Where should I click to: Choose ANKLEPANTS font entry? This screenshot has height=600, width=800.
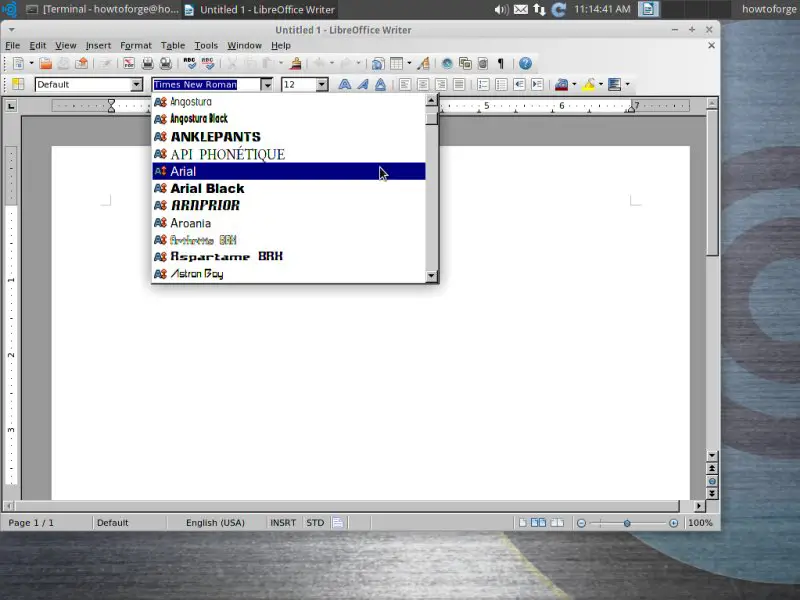(x=289, y=136)
